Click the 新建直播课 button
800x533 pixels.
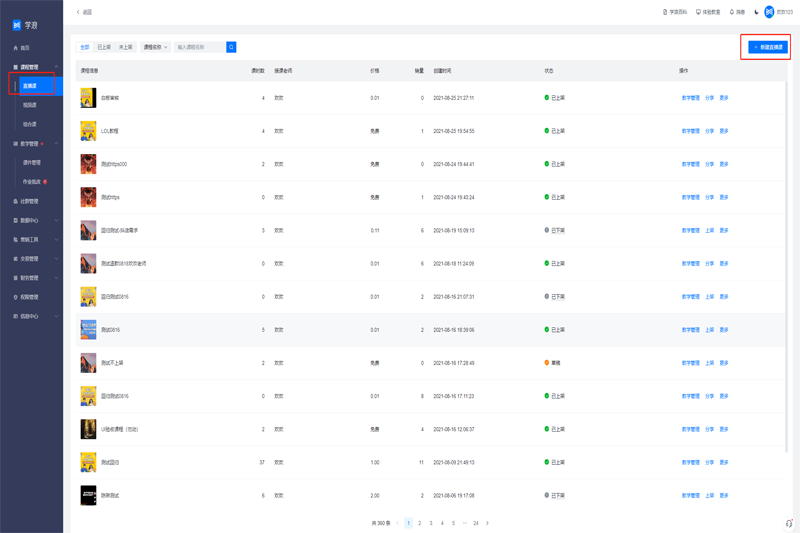(768, 47)
